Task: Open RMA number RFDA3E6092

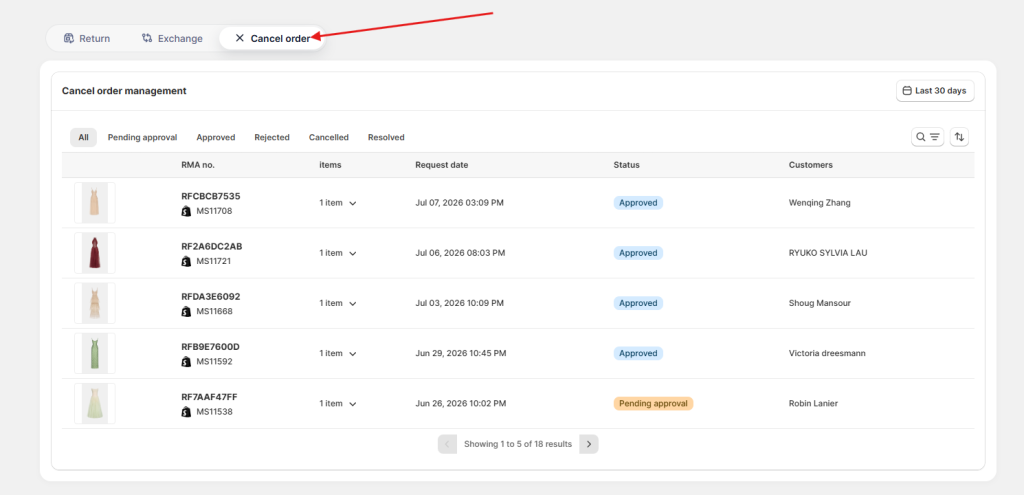Action: click(x=211, y=296)
